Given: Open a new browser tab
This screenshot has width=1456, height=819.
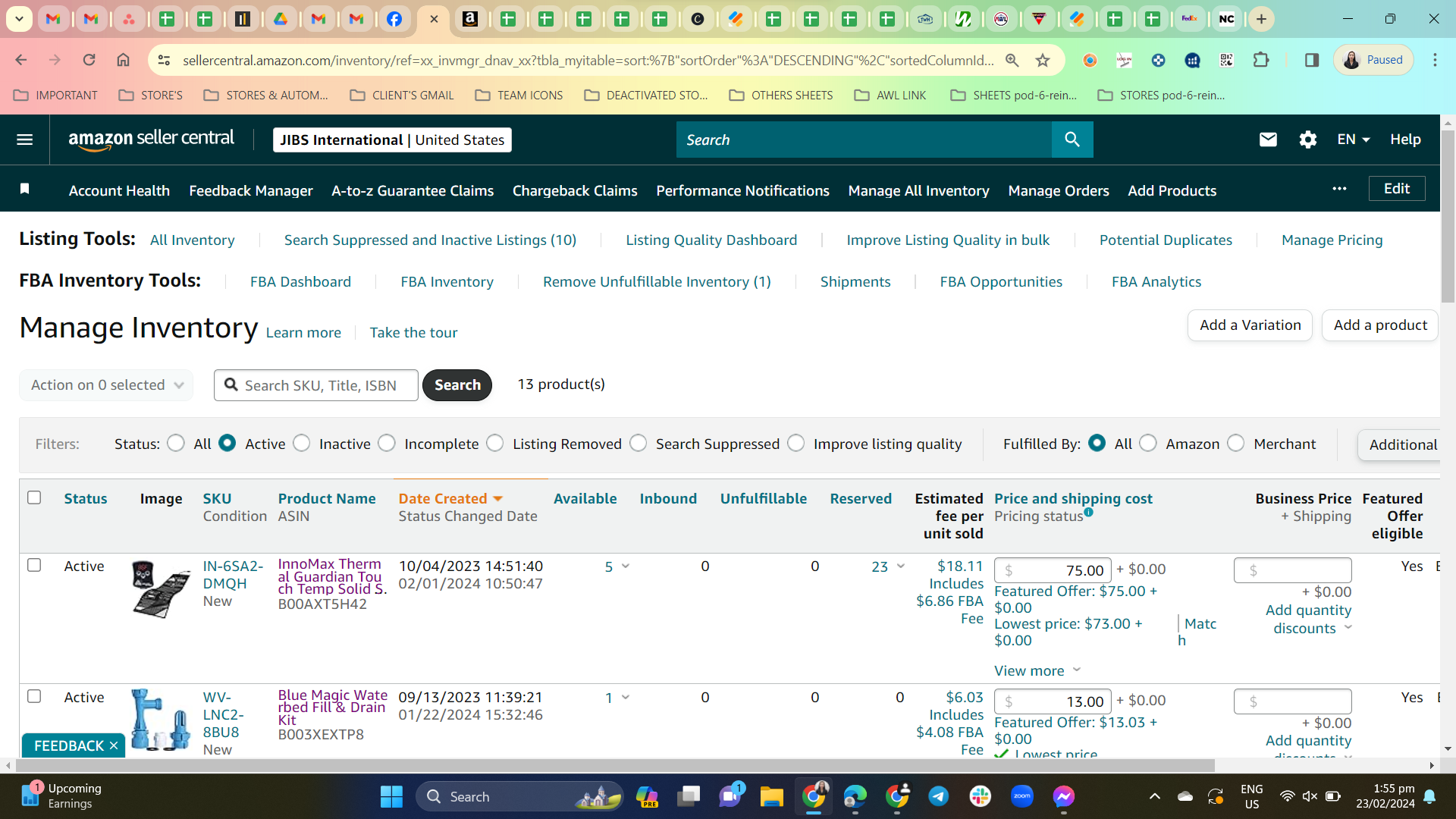Looking at the screenshot, I should pyautogui.click(x=1262, y=19).
